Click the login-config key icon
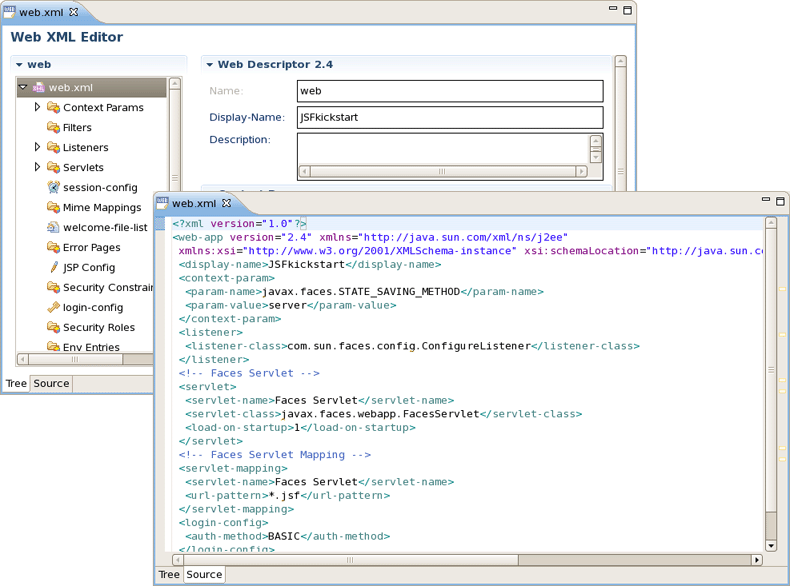Viewport: 790px width, 586px height. [53, 307]
